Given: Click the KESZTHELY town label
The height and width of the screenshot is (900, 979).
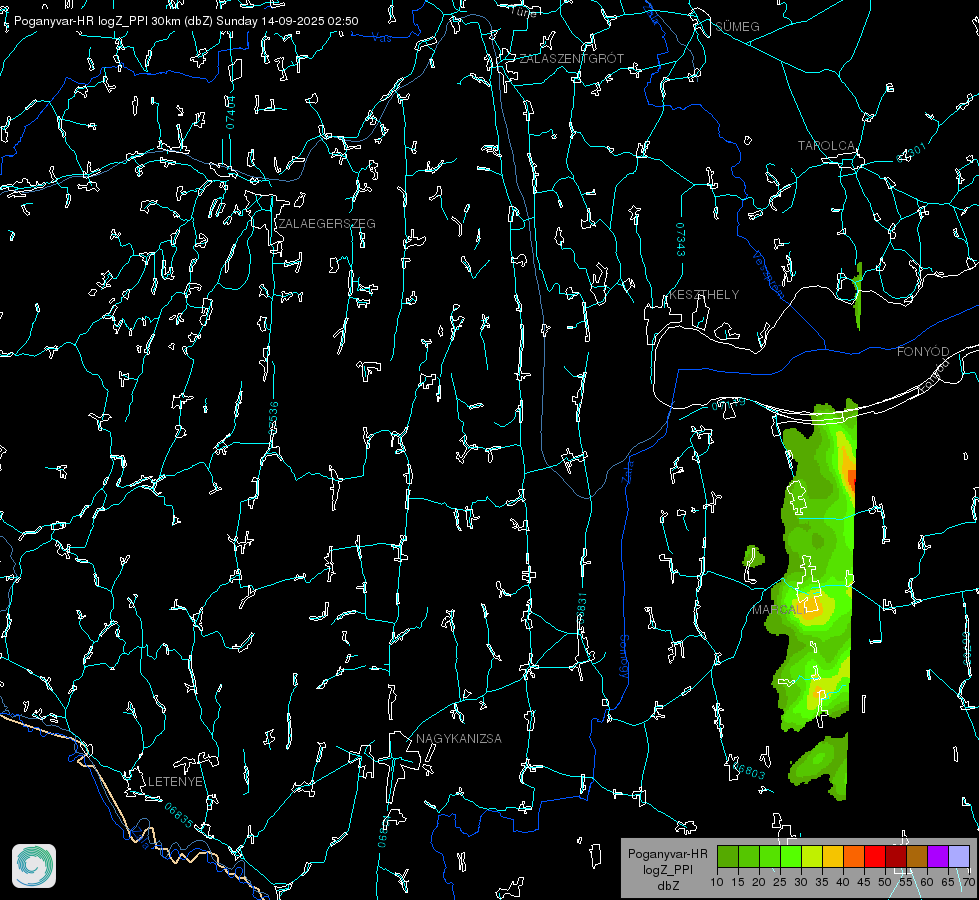Looking at the screenshot, I should click(704, 294).
